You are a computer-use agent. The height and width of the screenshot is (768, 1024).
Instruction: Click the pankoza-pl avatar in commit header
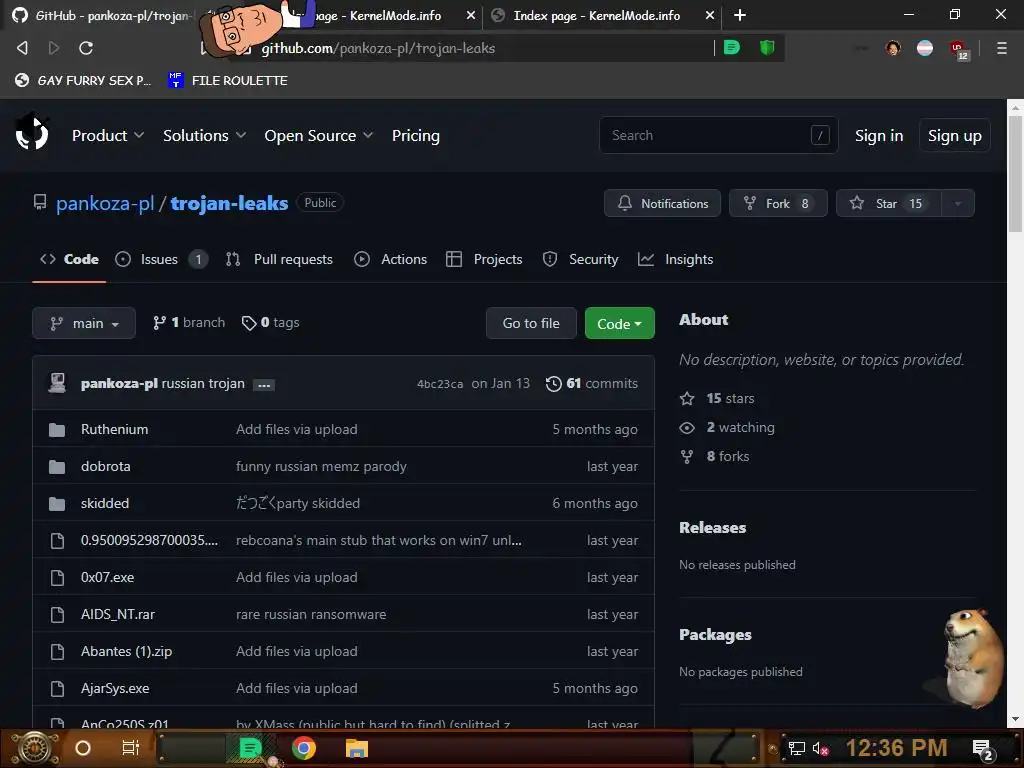57,383
